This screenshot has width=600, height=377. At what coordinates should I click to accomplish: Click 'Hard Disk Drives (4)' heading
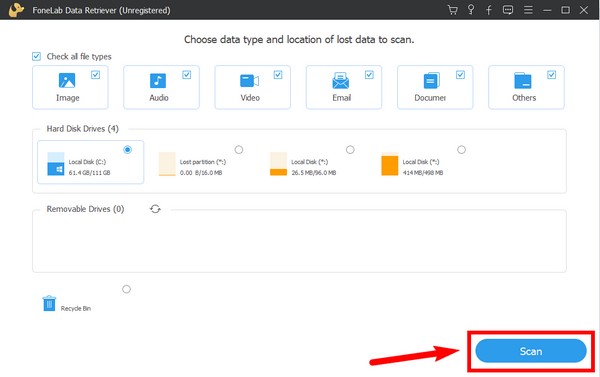pyautogui.click(x=83, y=129)
